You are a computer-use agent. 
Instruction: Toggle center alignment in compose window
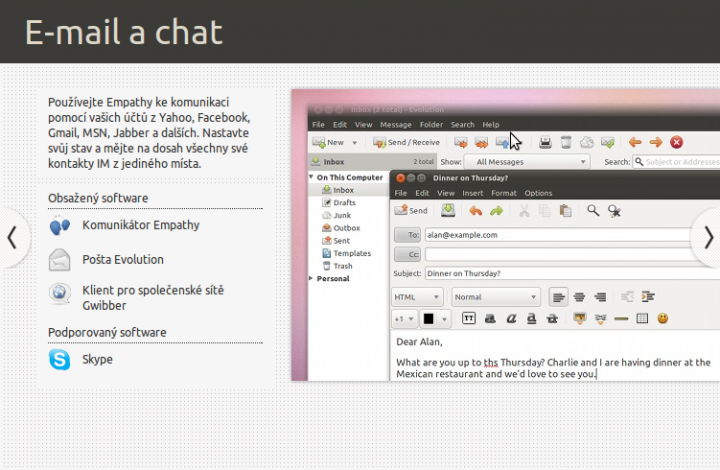pos(579,297)
